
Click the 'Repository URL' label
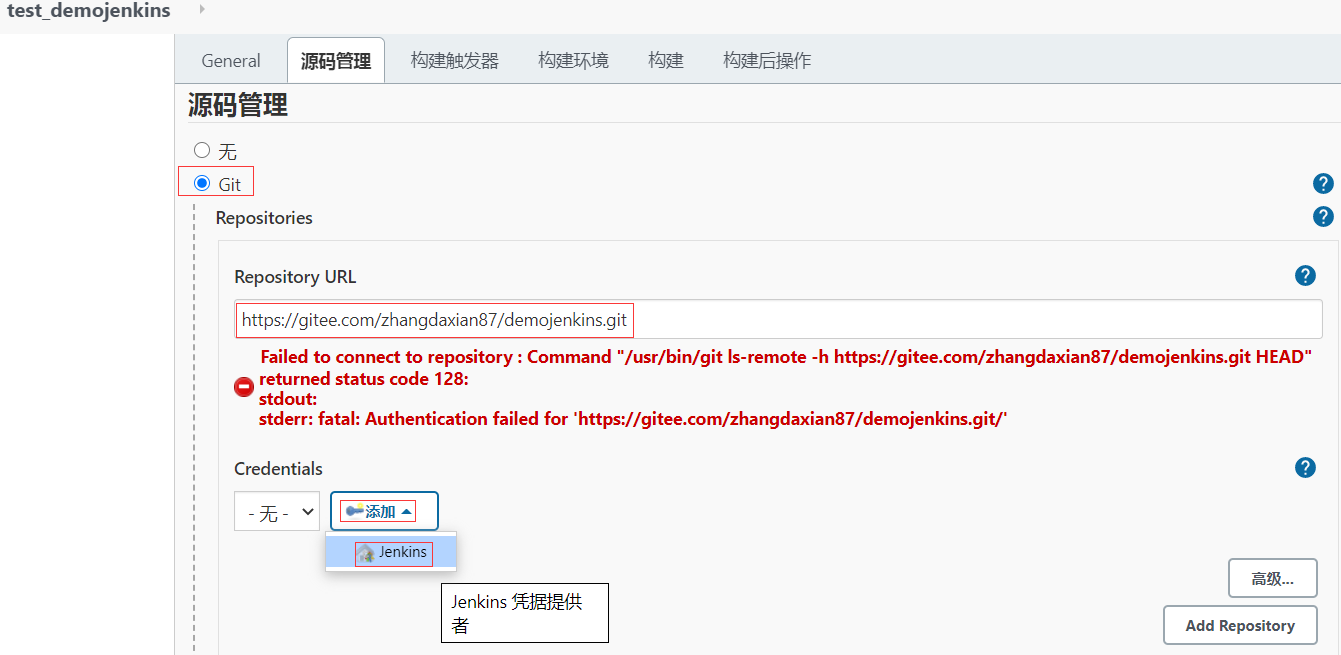click(x=295, y=277)
